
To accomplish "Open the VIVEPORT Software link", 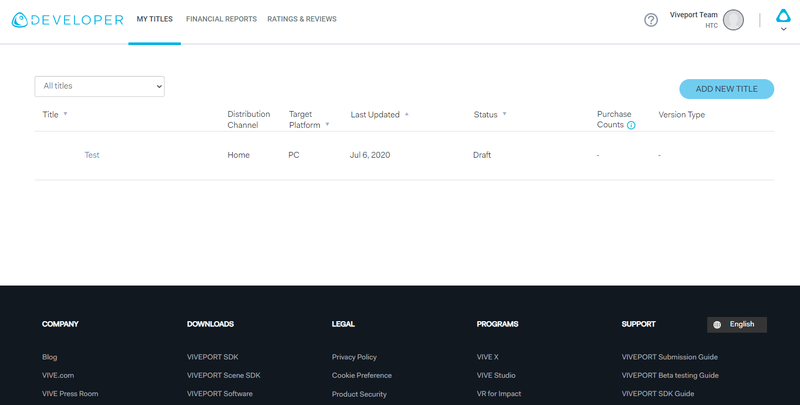I will click(x=219, y=394).
